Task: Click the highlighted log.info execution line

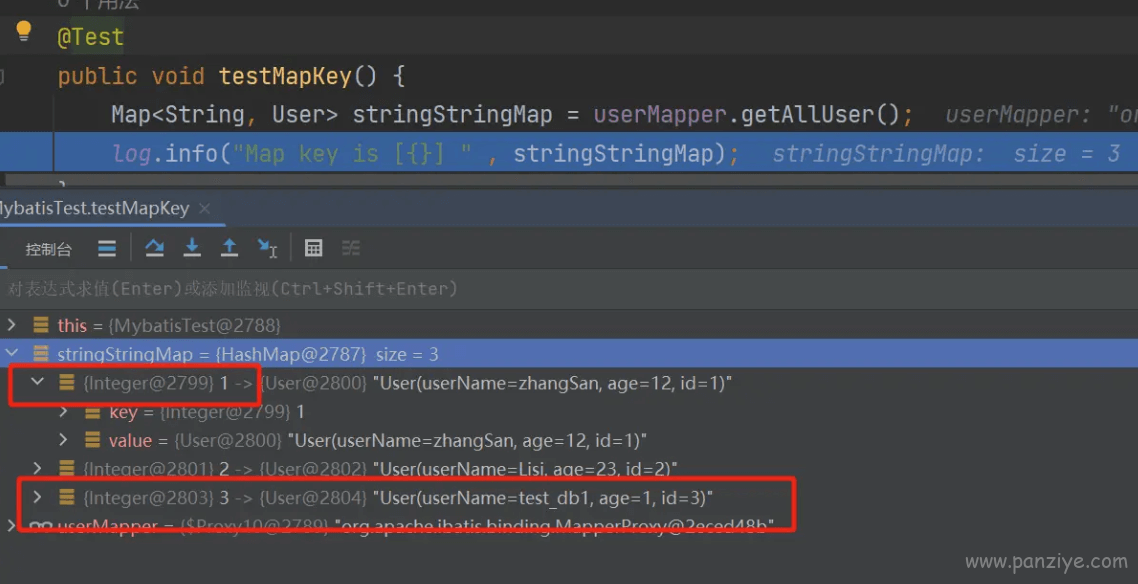Action: coord(569,152)
